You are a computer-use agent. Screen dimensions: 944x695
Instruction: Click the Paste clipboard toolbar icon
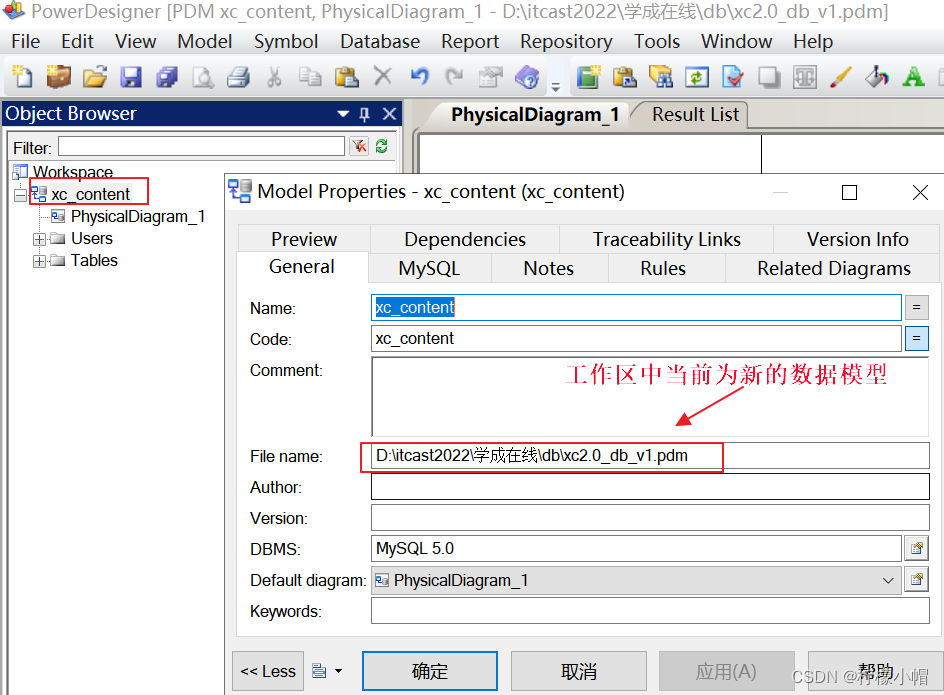click(x=346, y=77)
